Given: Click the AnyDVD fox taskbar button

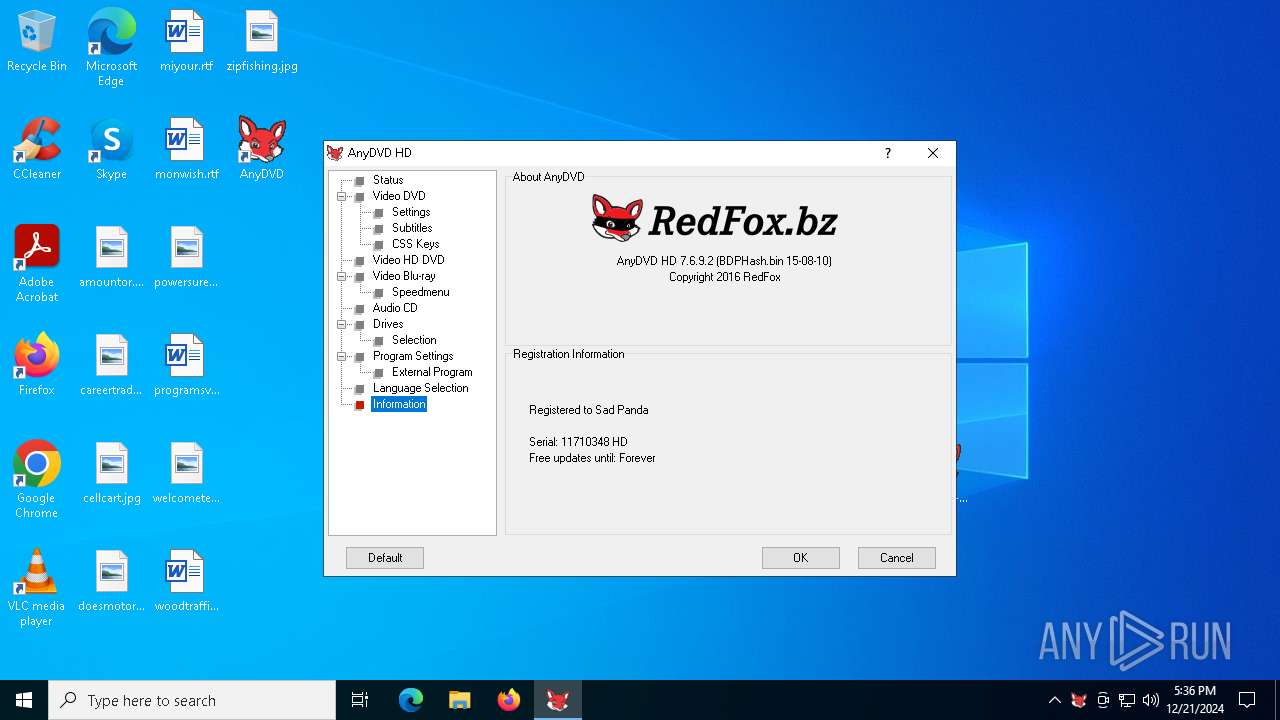Looking at the screenshot, I should [558, 700].
